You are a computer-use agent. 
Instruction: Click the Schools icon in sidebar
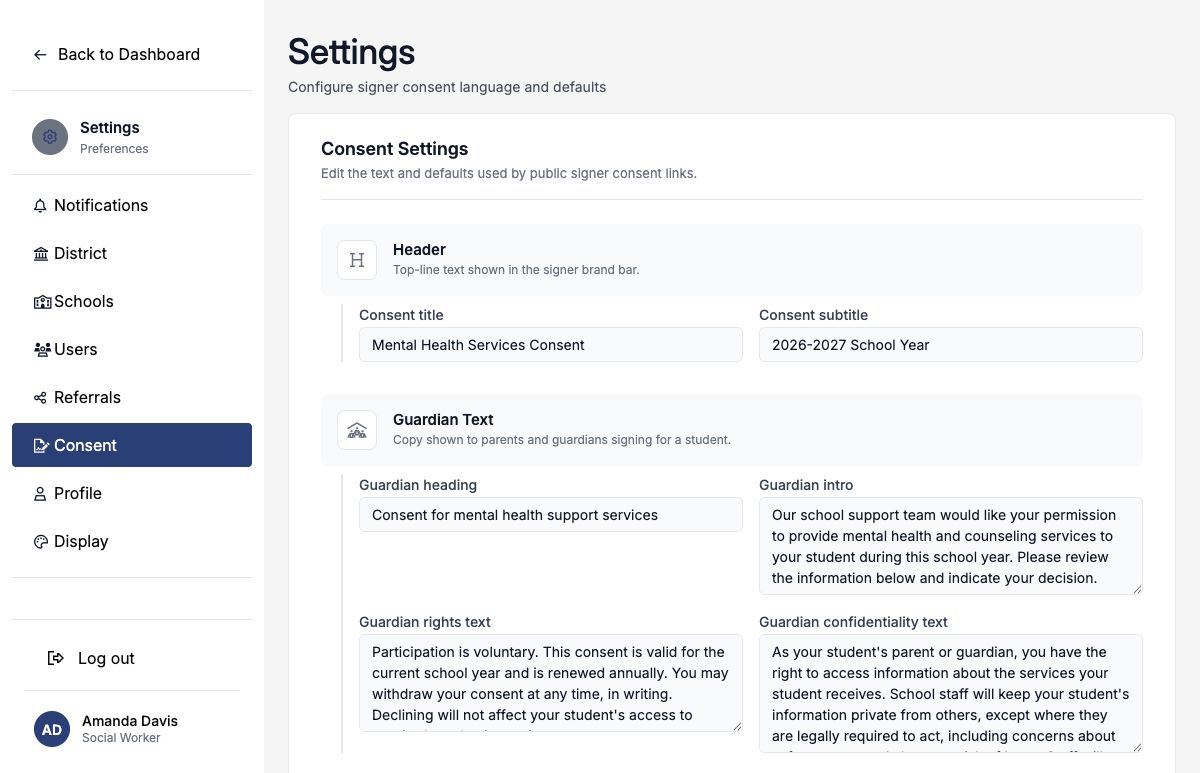tap(42, 302)
